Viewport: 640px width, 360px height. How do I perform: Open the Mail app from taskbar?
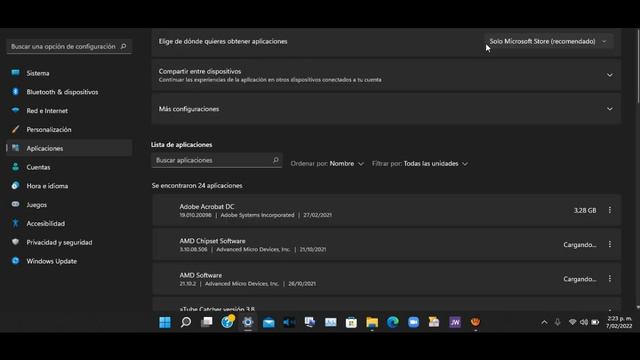tap(269, 322)
